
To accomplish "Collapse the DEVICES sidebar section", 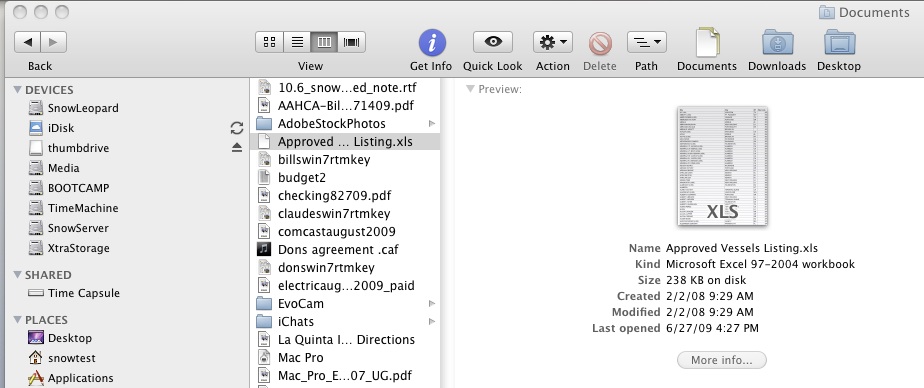I will coord(18,90).
